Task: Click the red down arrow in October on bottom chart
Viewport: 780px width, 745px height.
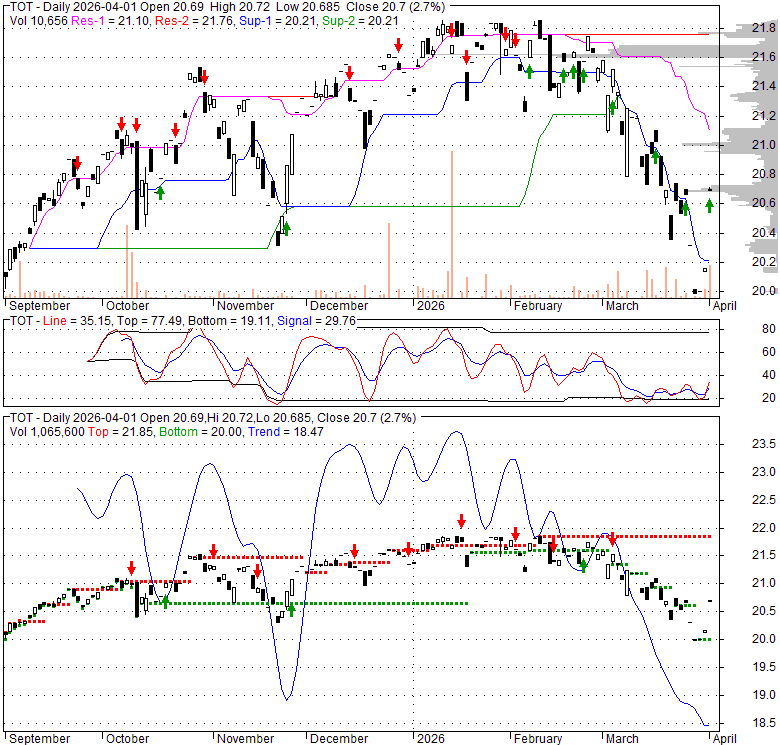Action: coord(131,568)
